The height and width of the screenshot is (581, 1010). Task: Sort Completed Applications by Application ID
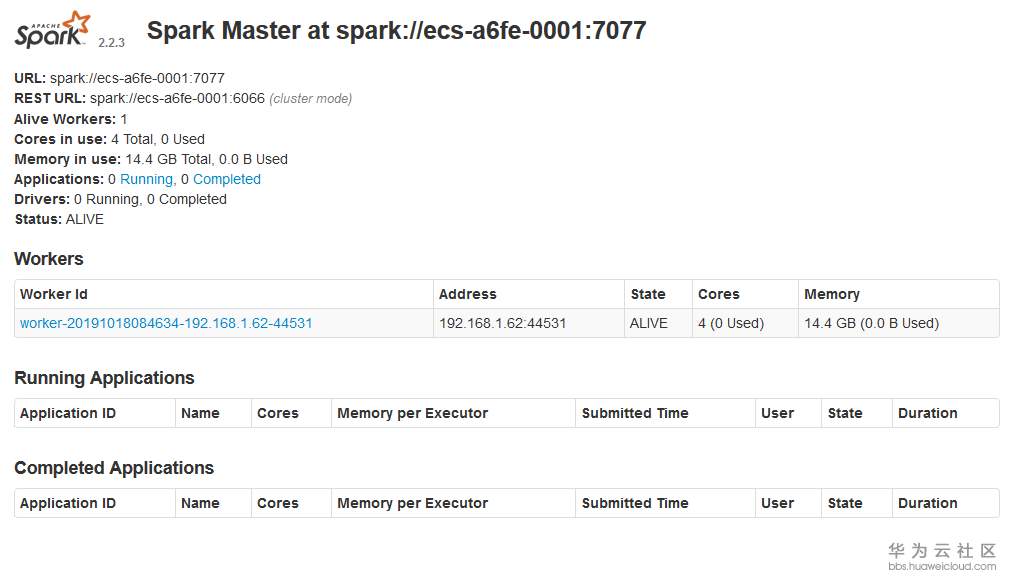click(68, 503)
